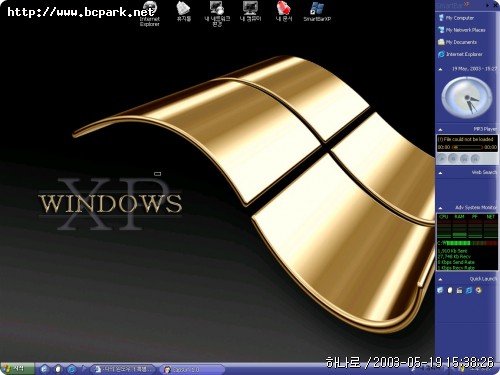500x375 pixels.
Task: Click the second MP3 Player control button
Action: click(453, 159)
